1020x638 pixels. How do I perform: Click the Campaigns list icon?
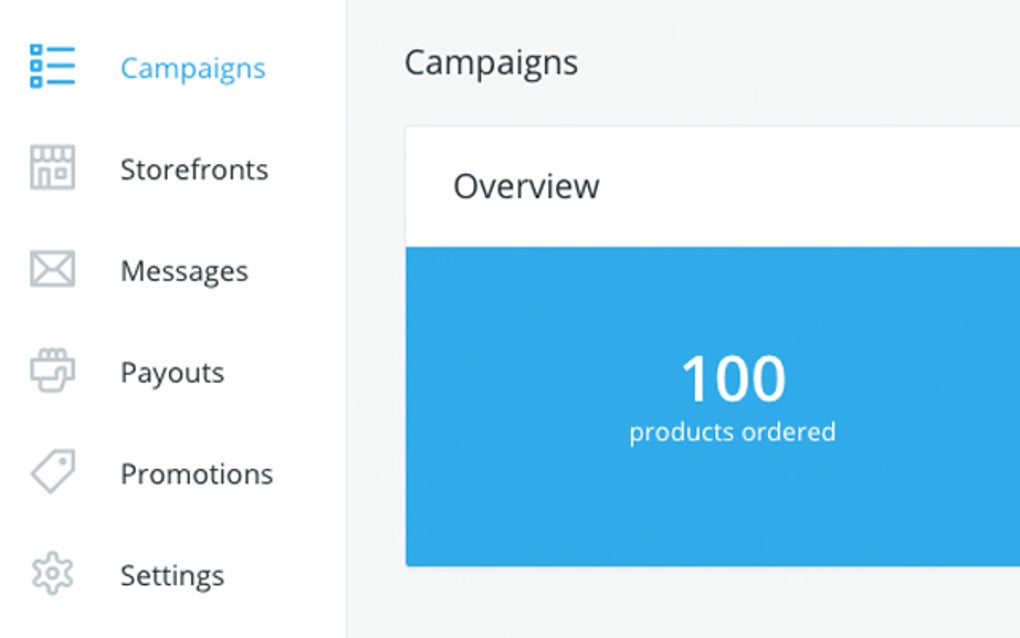[x=52, y=66]
